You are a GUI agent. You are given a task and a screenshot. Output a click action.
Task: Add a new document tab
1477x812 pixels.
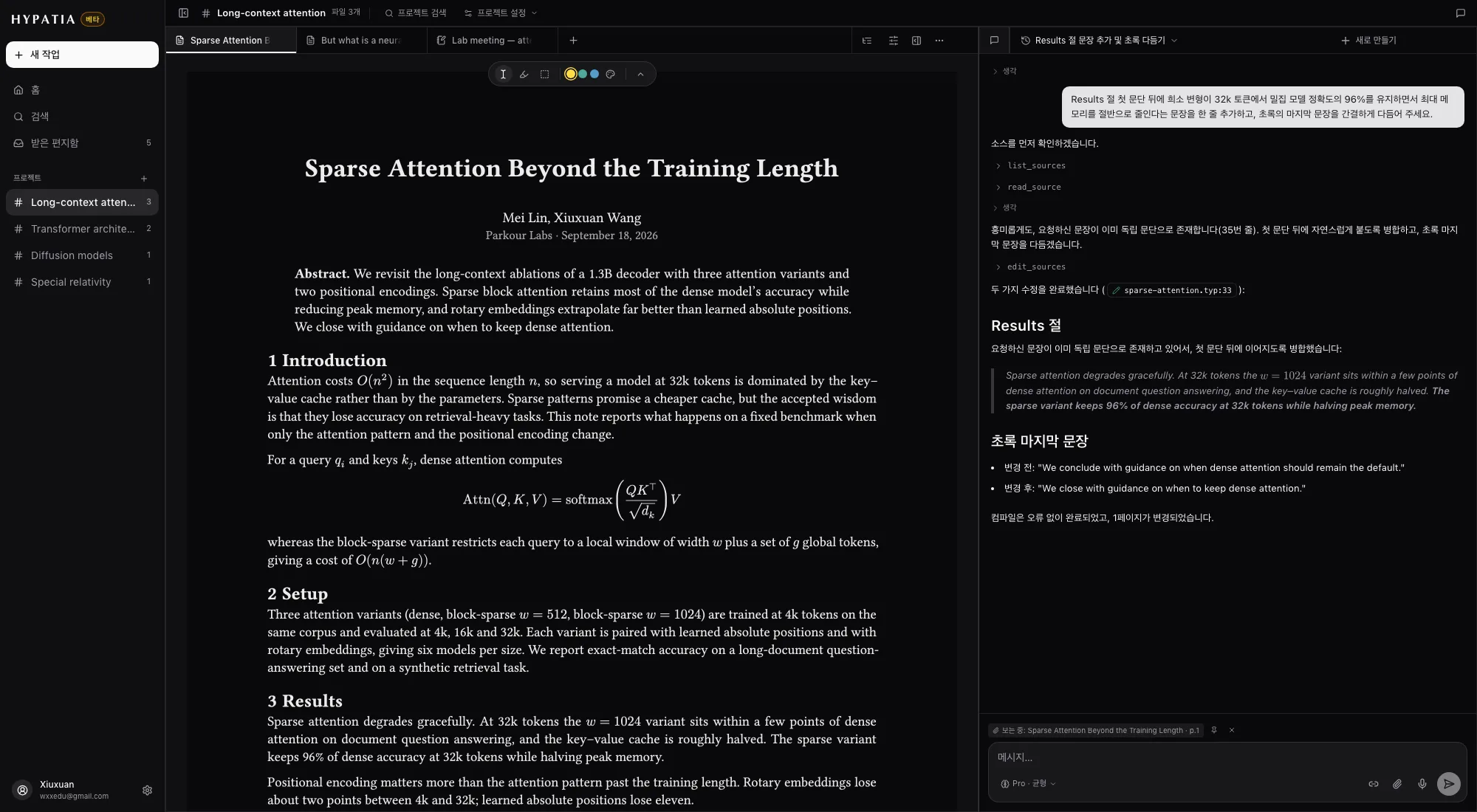pyautogui.click(x=573, y=41)
